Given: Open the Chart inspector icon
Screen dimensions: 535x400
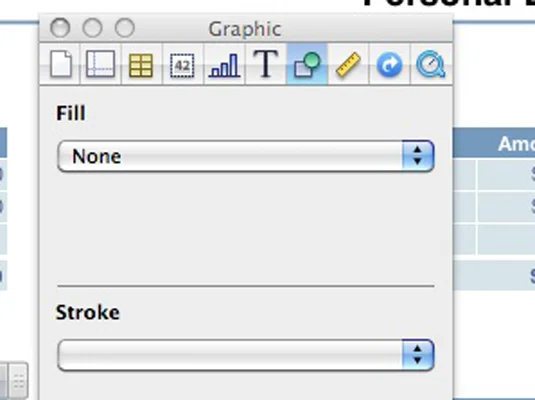Looking at the screenshot, I should [x=224, y=64].
